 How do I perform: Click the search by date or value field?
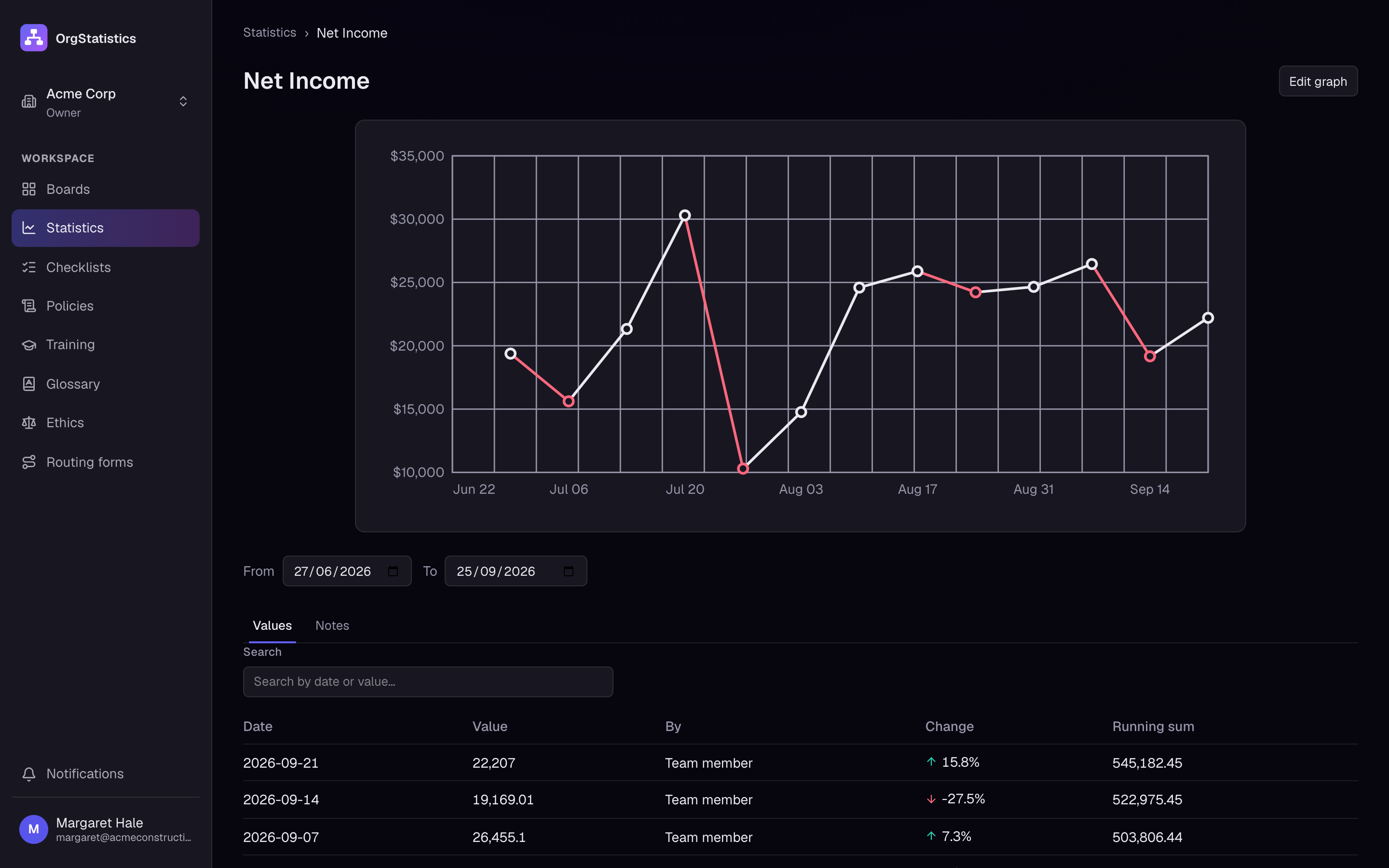coord(428,681)
